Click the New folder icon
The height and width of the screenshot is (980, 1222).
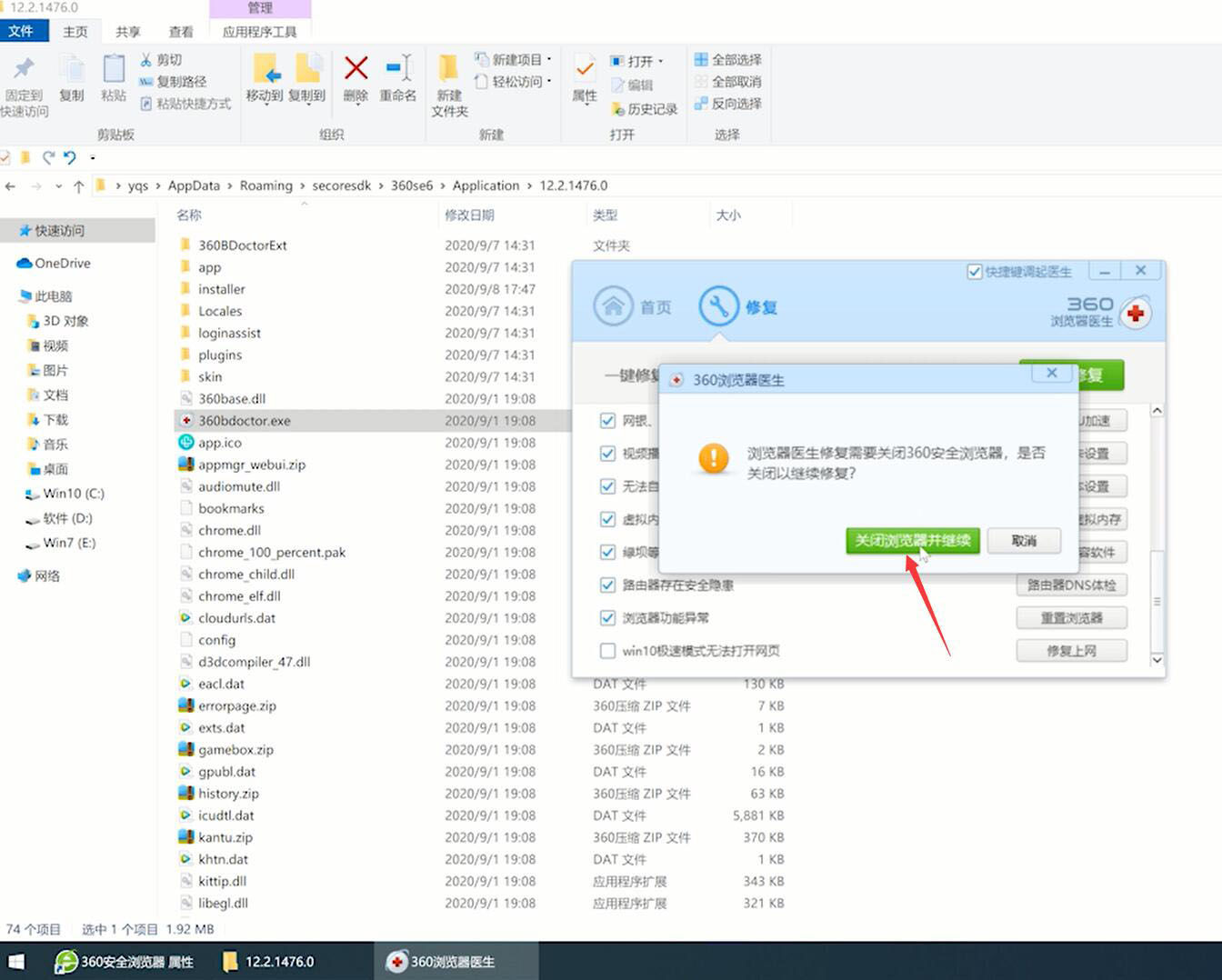click(x=448, y=68)
